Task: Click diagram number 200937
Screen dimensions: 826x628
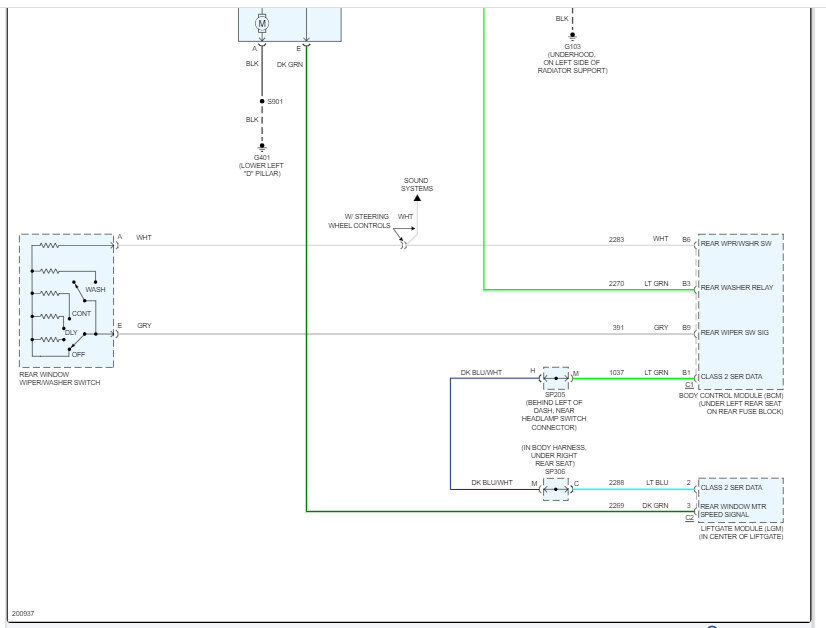Action: tap(23, 613)
